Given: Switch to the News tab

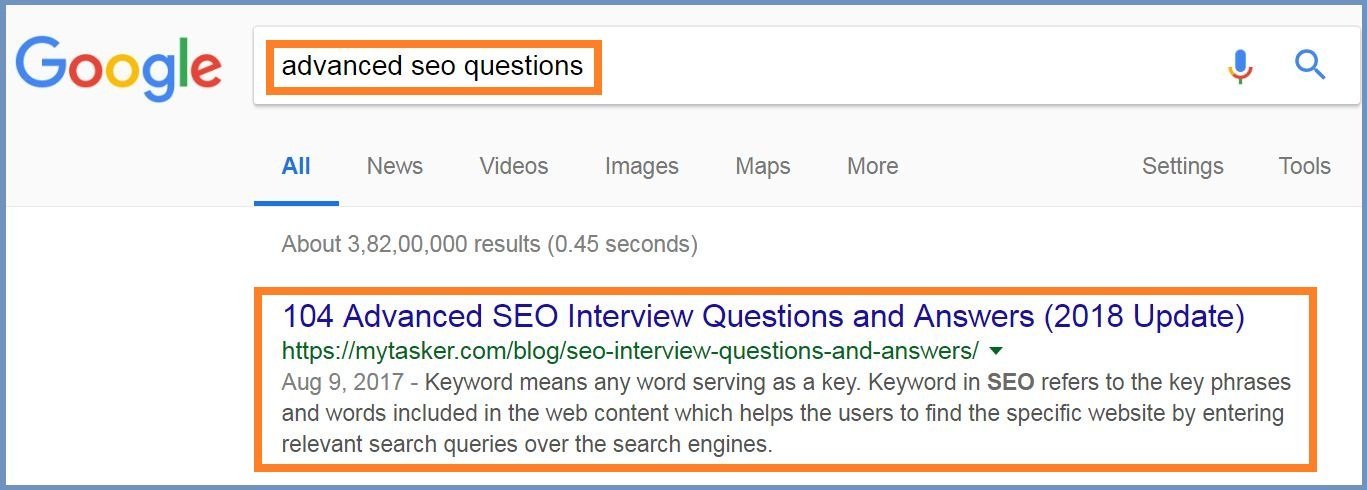Looking at the screenshot, I should pyautogui.click(x=394, y=166).
